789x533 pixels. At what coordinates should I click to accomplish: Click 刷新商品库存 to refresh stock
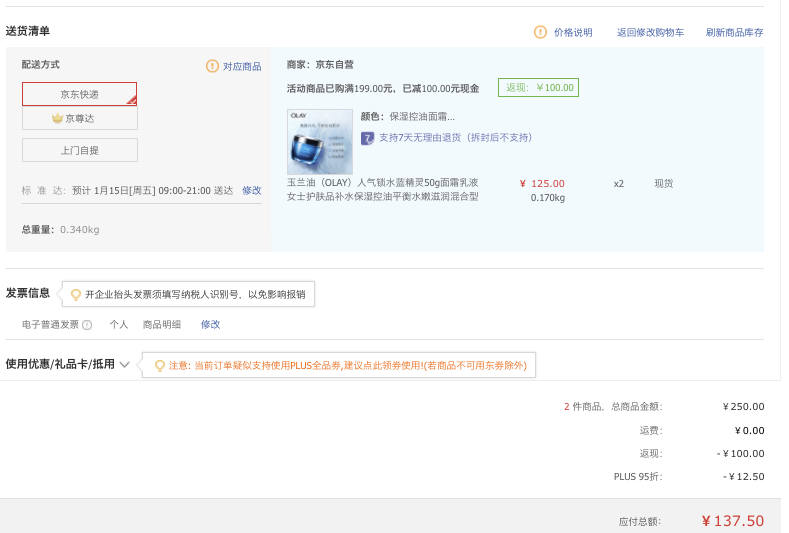pyautogui.click(x=734, y=32)
